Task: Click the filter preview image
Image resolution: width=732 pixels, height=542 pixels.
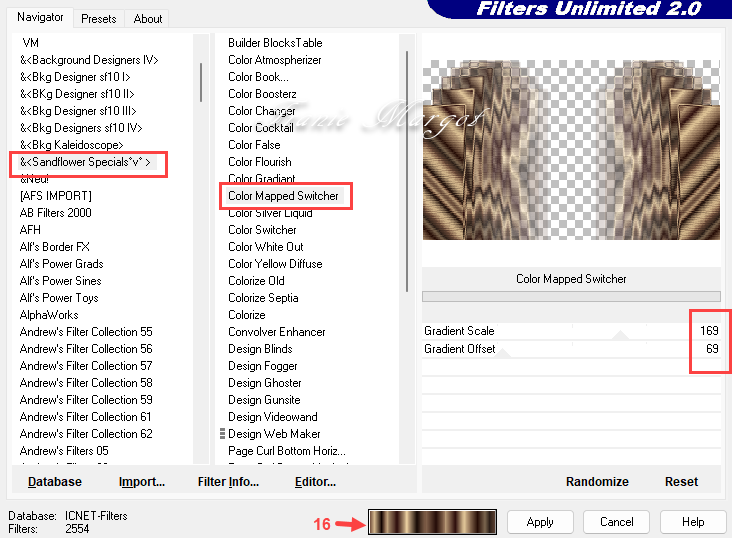Action: pos(571,150)
